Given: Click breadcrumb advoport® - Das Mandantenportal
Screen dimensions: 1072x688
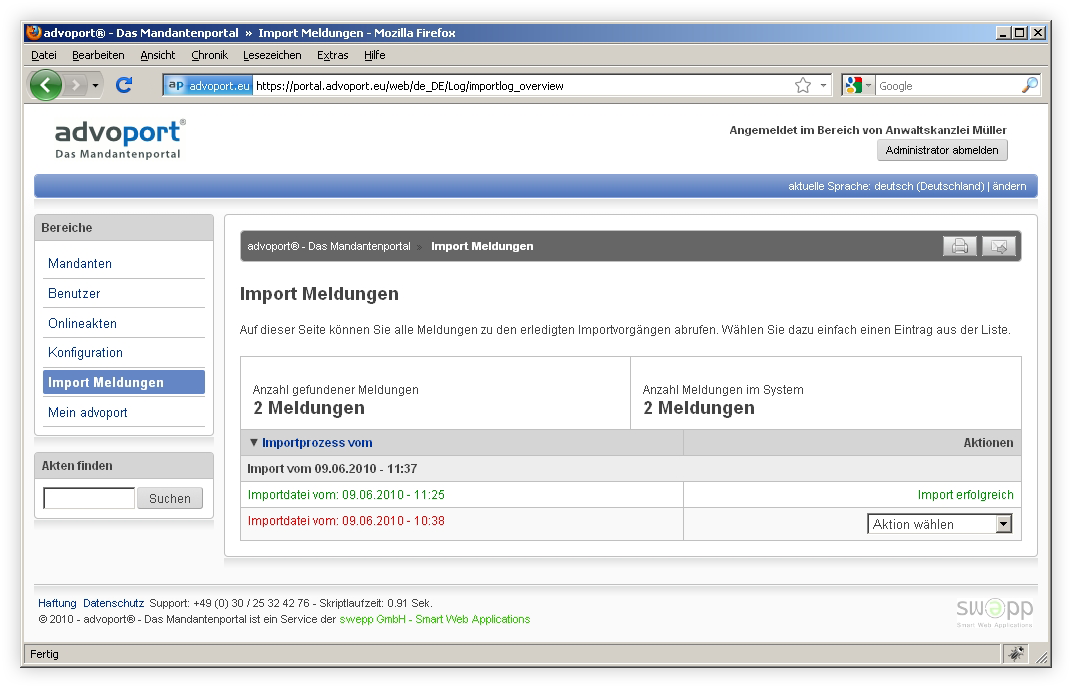Looking at the screenshot, I should coord(329,246).
